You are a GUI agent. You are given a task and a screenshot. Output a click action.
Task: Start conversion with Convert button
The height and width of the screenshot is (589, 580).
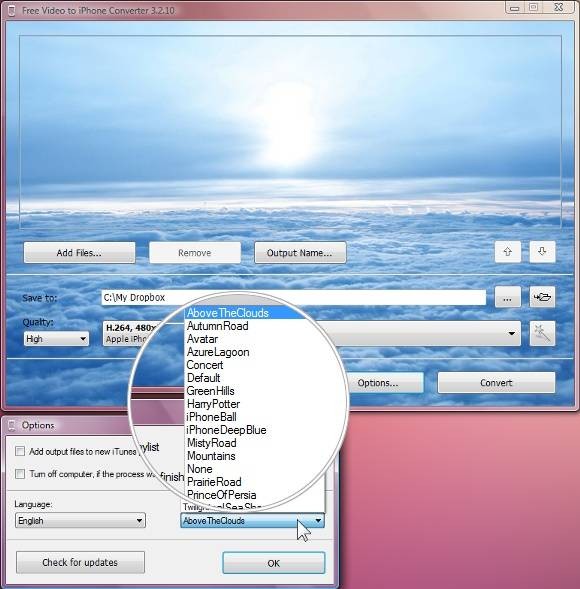(x=496, y=383)
